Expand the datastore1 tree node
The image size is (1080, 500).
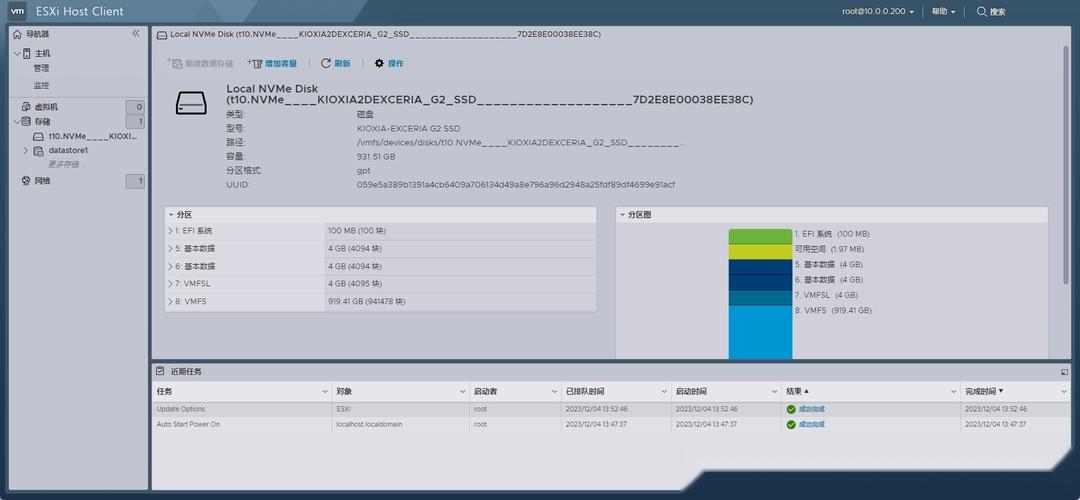coord(26,150)
